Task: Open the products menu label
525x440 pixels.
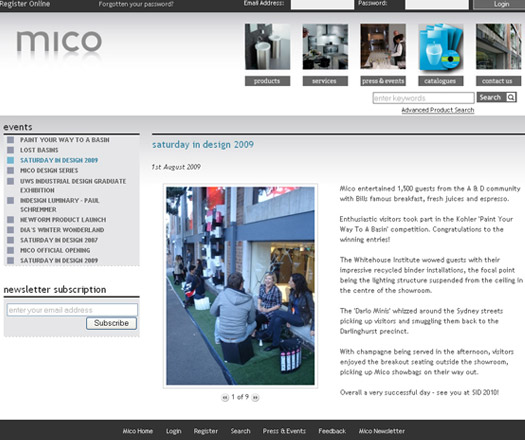Action: click(267, 81)
